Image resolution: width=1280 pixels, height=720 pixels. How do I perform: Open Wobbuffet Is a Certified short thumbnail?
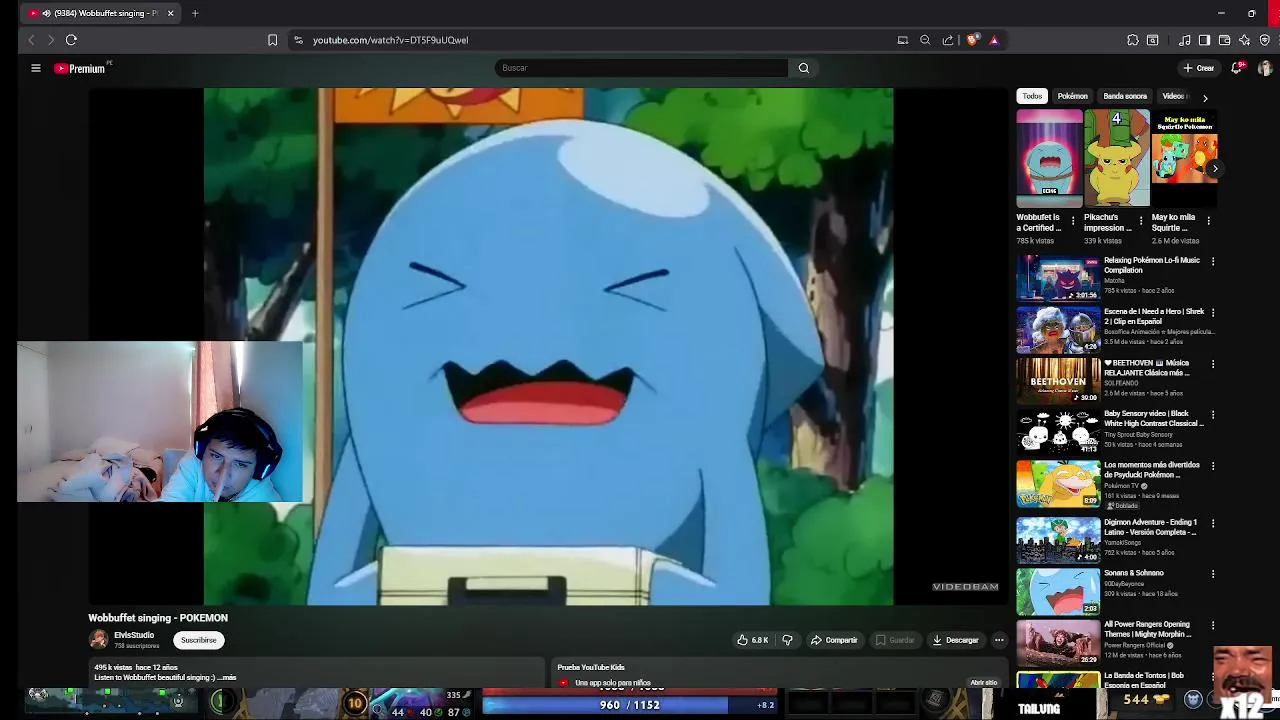click(1049, 158)
